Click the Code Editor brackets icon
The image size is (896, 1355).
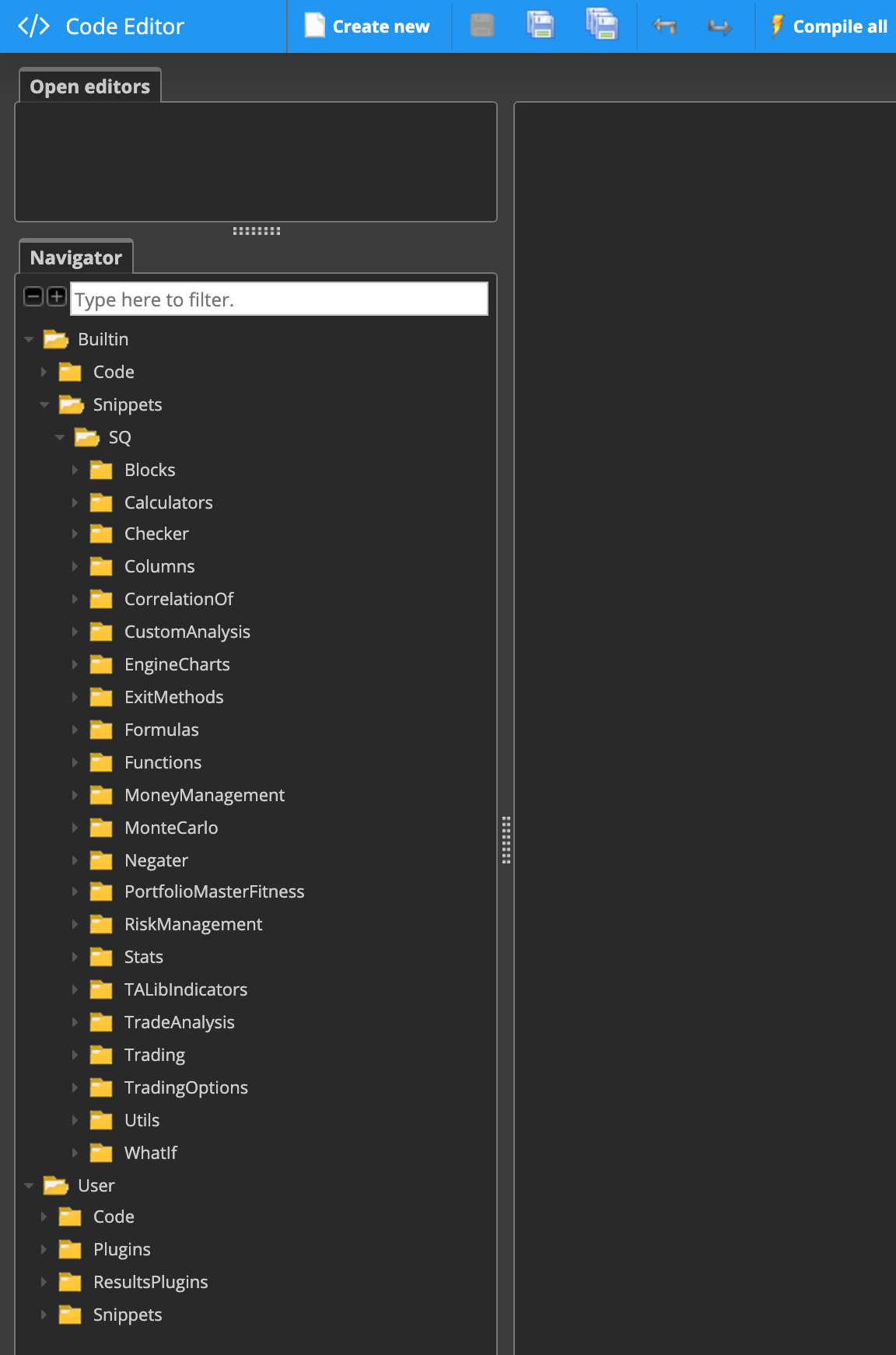(33, 26)
